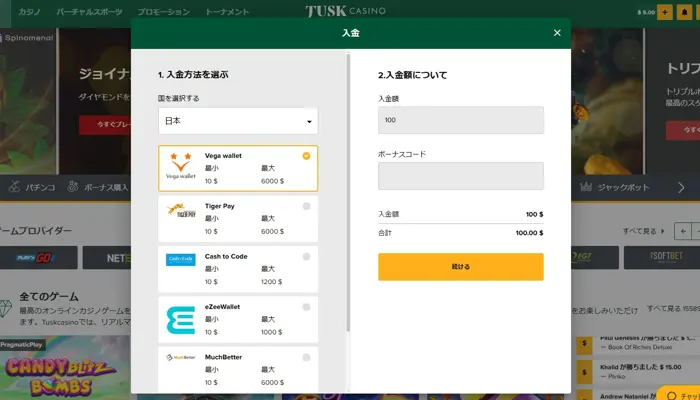Image resolution: width=700 pixels, height=400 pixels.
Task: Click the Cash to Code logo
Action: (x=181, y=260)
